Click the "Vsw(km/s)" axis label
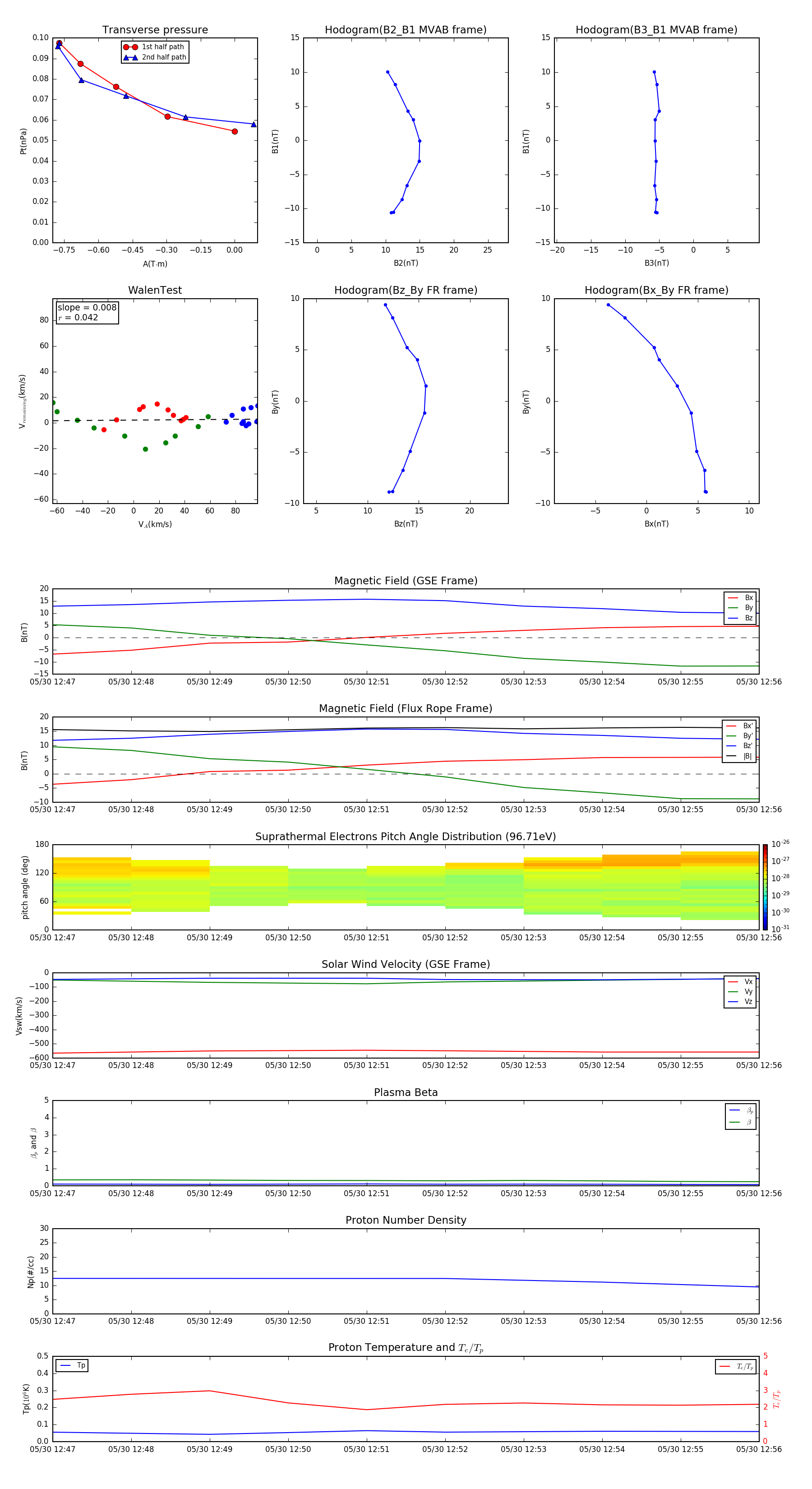The height and width of the screenshot is (1489, 812). (19, 1016)
